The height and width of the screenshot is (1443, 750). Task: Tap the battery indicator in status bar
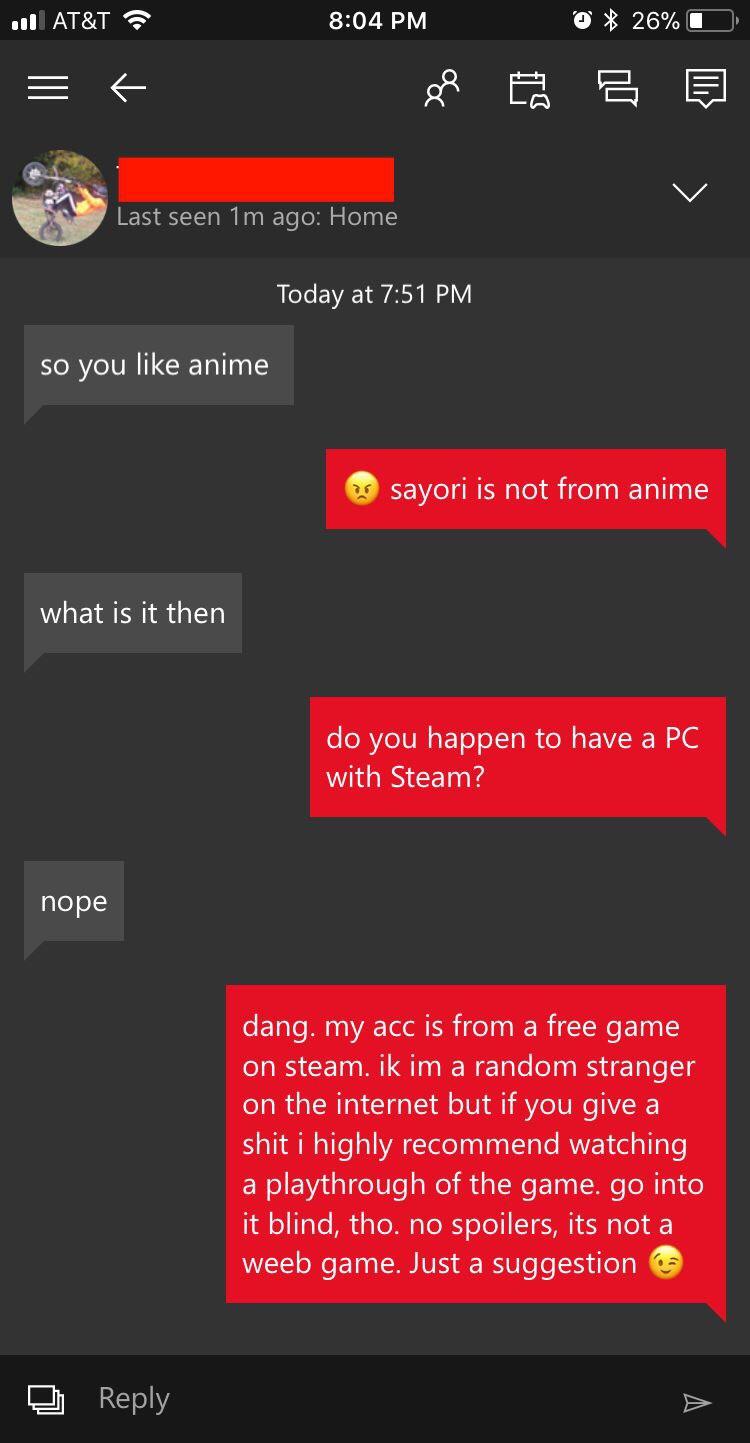pyautogui.click(x=711, y=20)
